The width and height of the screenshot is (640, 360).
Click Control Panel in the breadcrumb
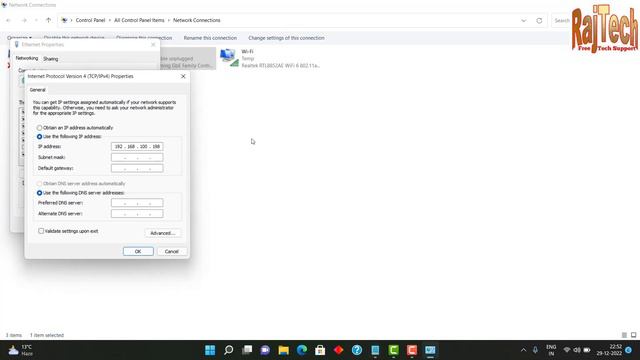point(90,20)
